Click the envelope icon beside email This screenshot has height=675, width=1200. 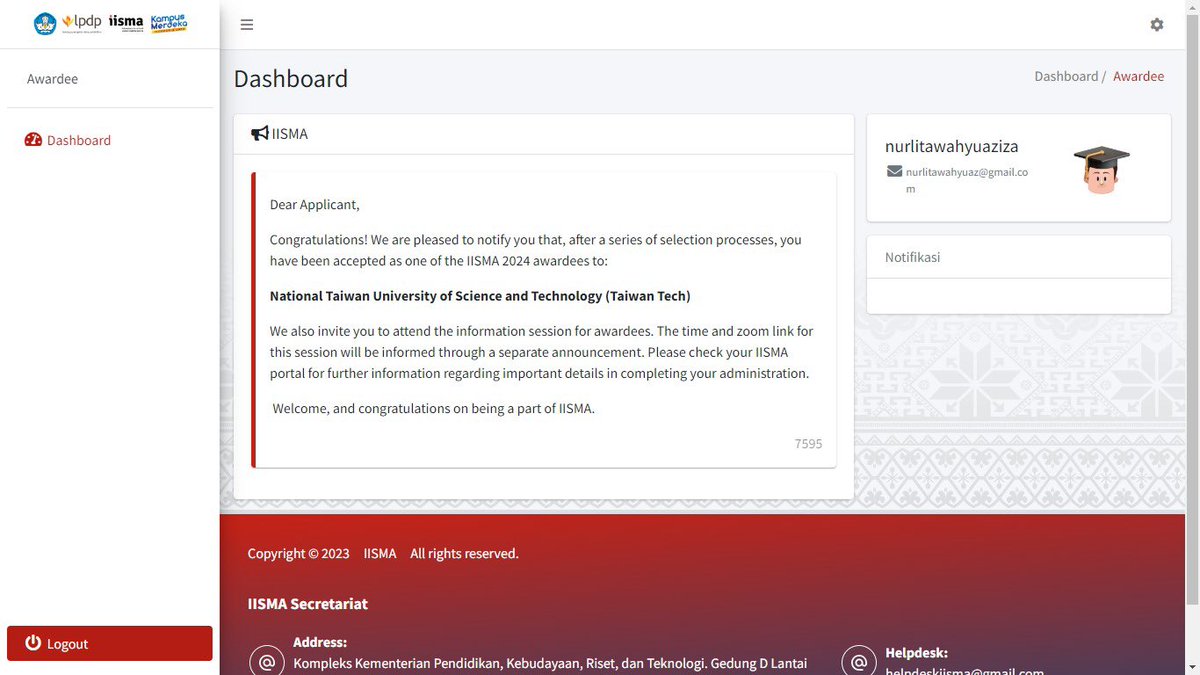click(x=895, y=172)
